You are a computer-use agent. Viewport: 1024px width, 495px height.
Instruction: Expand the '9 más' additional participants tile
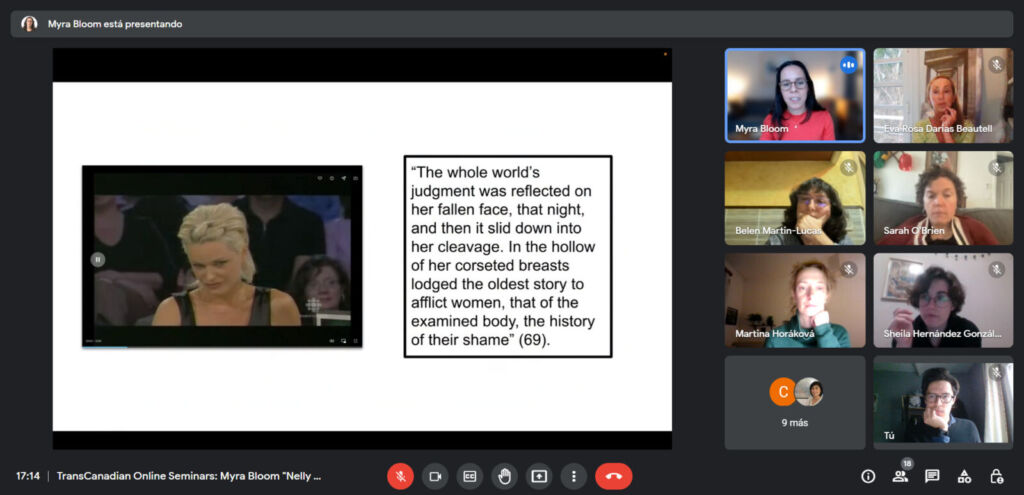point(795,402)
